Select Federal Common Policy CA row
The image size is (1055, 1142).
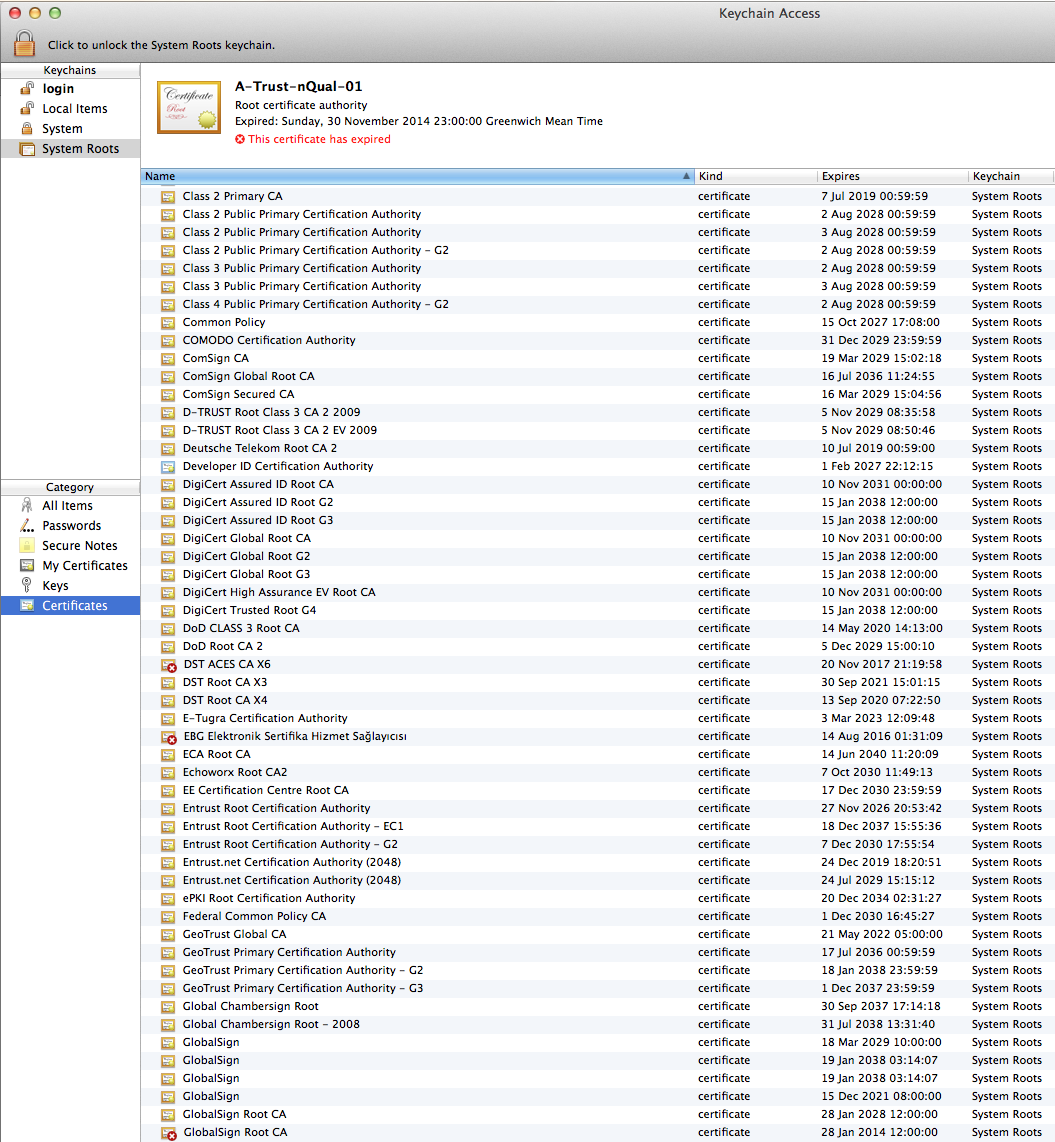597,916
